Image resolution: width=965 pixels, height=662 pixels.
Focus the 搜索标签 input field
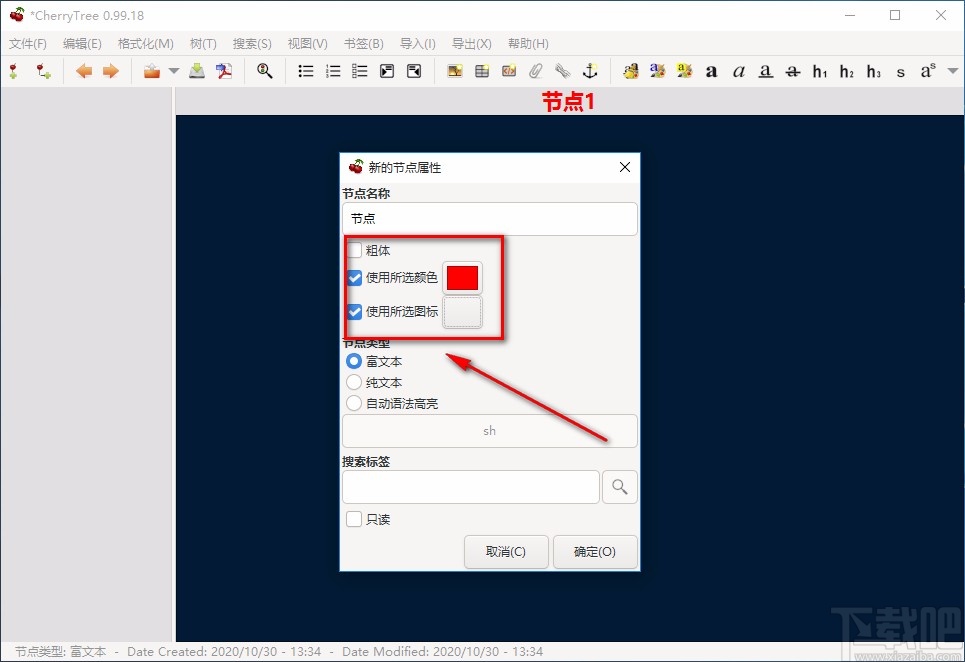tap(471, 487)
